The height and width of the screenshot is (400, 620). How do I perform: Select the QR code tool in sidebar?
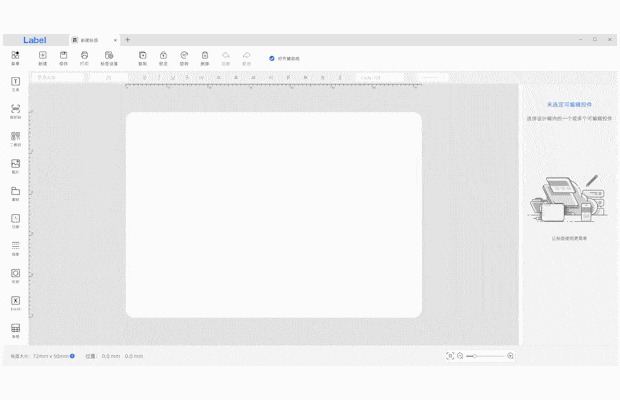[x=15, y=137]
